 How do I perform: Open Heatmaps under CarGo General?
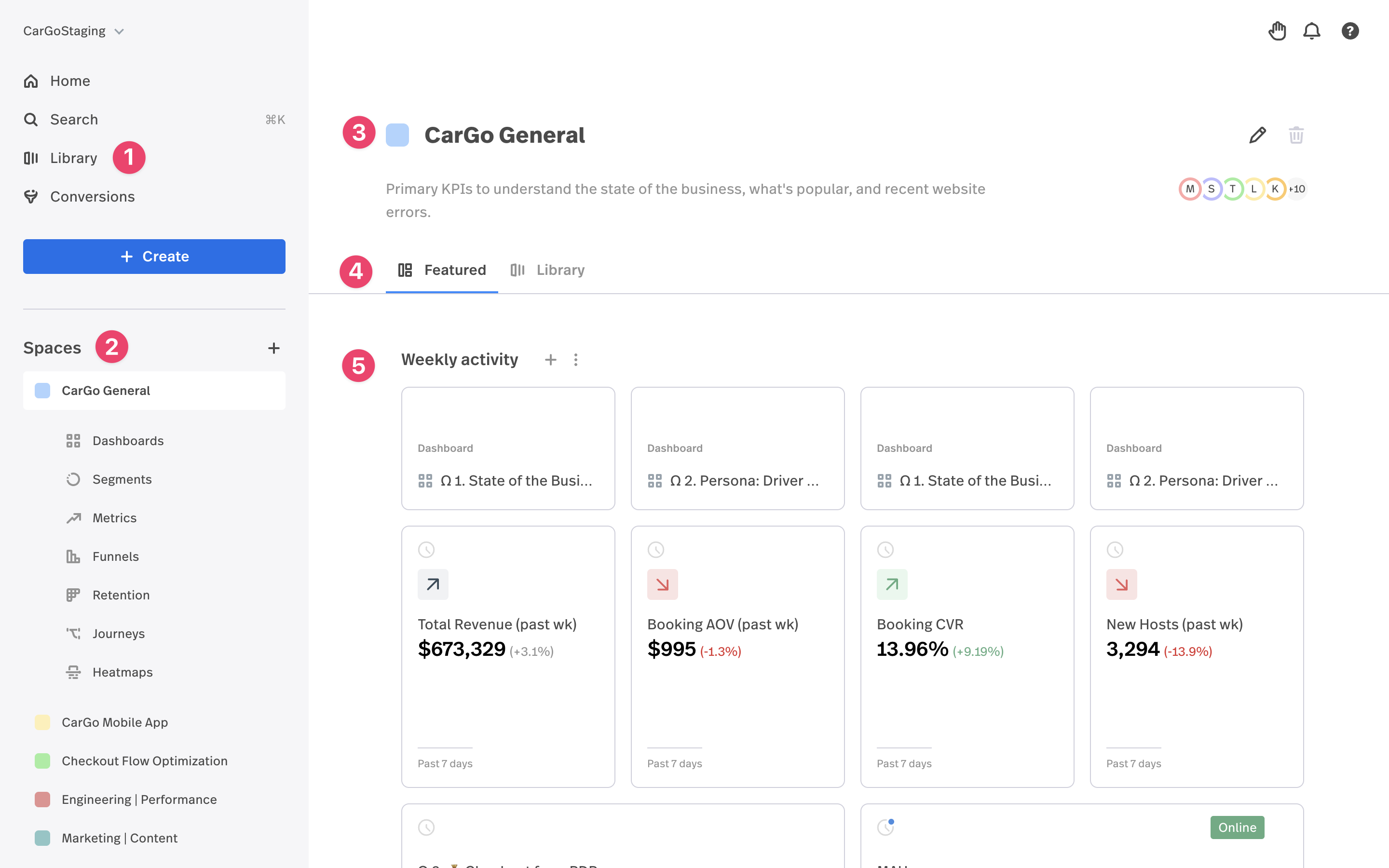coord(122,672)
